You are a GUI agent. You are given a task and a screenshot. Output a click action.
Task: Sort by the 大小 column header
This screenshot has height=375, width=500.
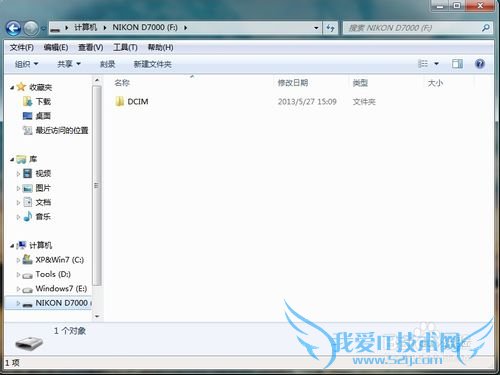click(435, 83)
